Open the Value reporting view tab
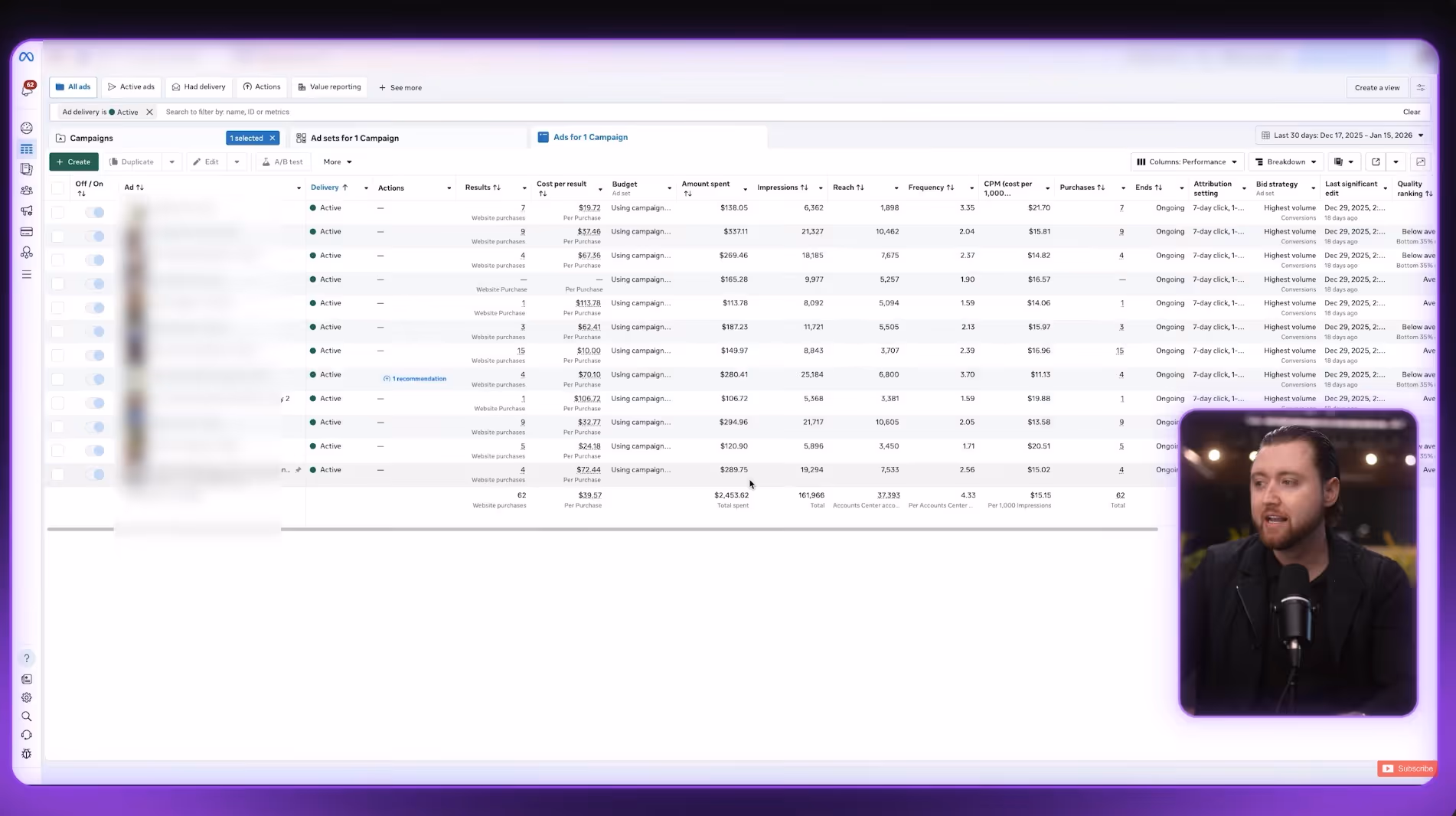The image size is (1456, 816). tap(329, 87)
